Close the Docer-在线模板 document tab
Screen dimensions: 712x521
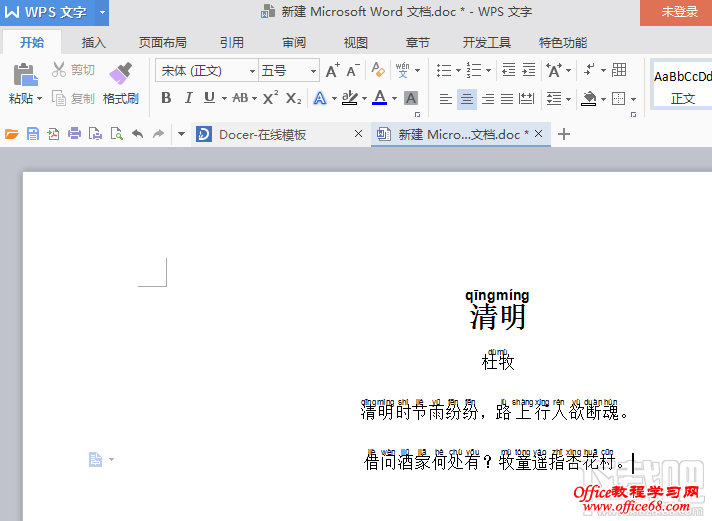point(359,134)
